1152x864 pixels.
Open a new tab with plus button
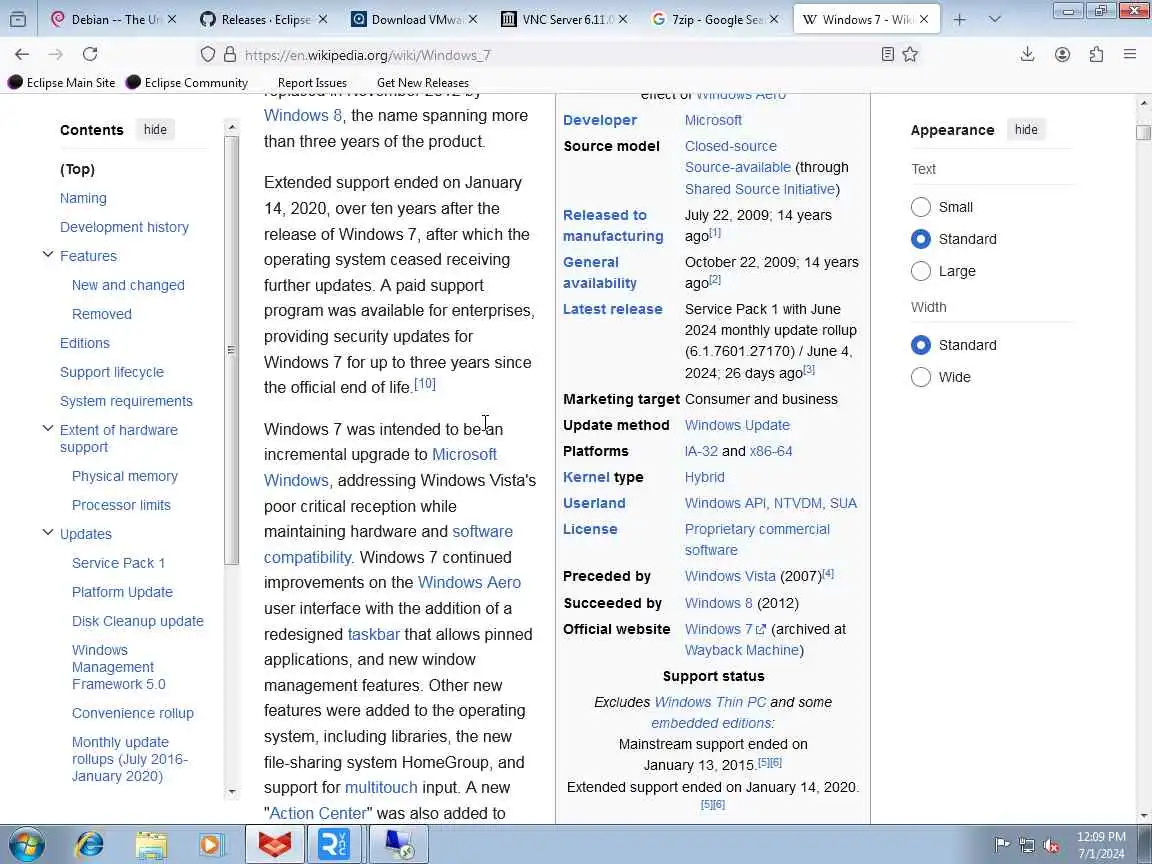[x=960, y=20]
